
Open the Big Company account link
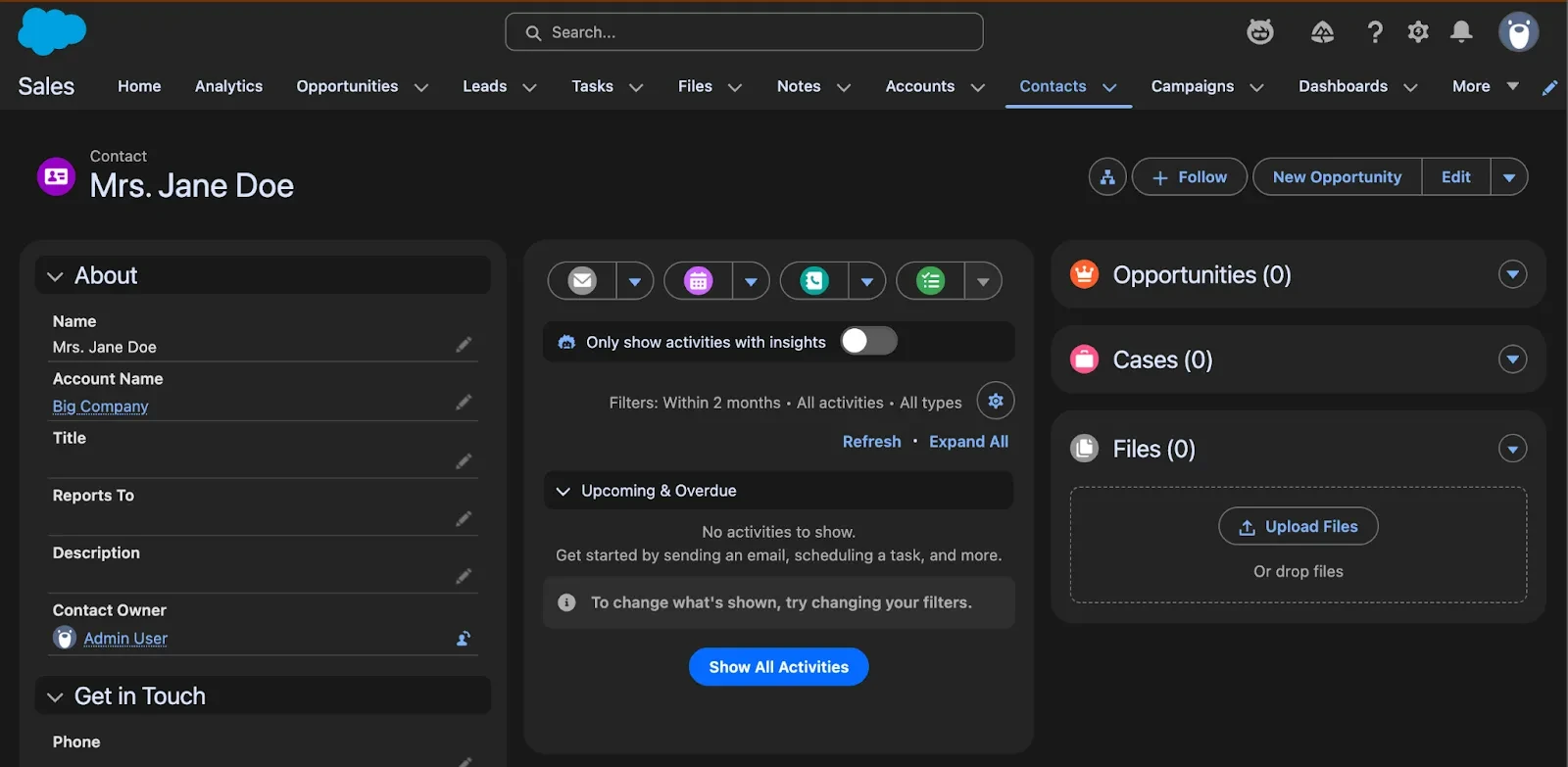(101, 407)
